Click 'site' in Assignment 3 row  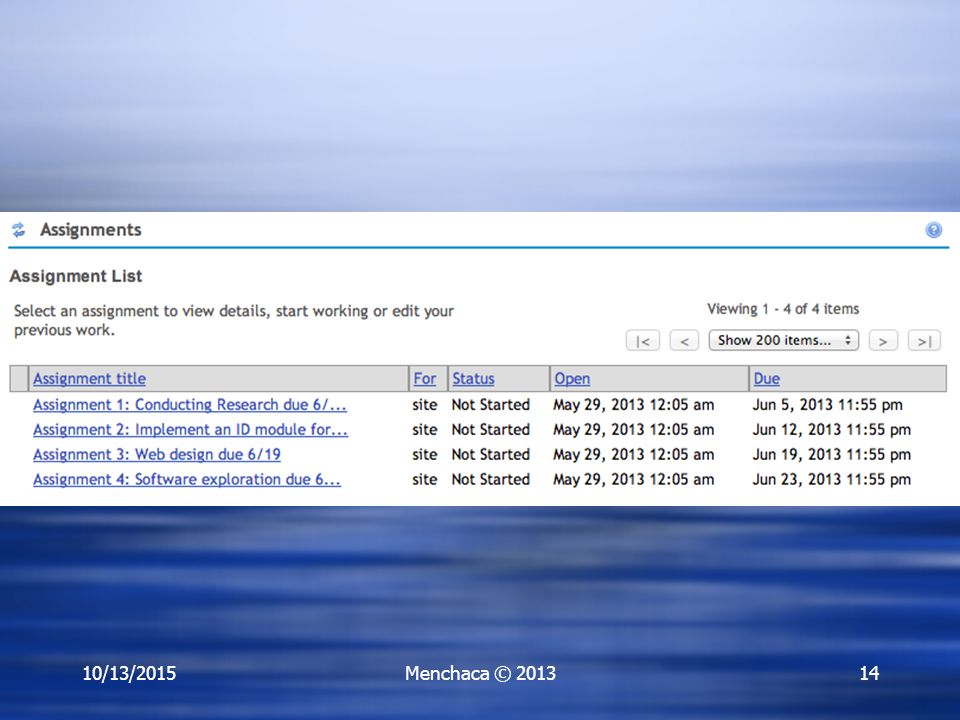[x=424, y=454]
